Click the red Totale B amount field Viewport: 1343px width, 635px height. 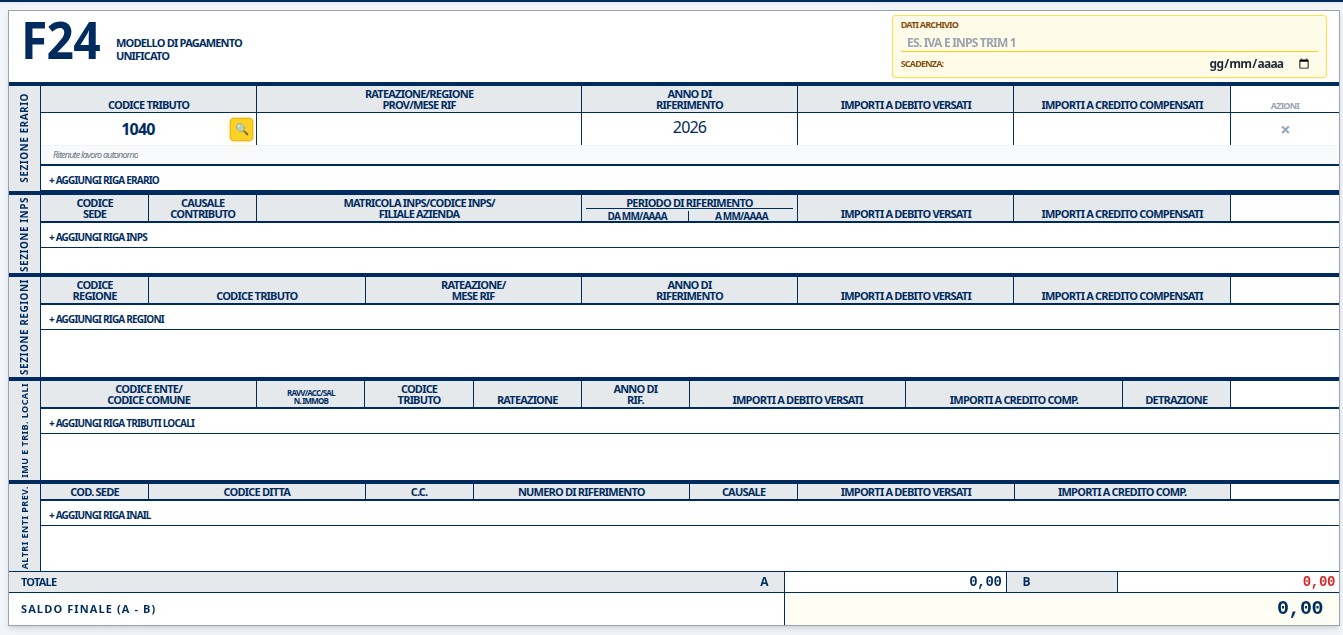[x=1227, y=581]
